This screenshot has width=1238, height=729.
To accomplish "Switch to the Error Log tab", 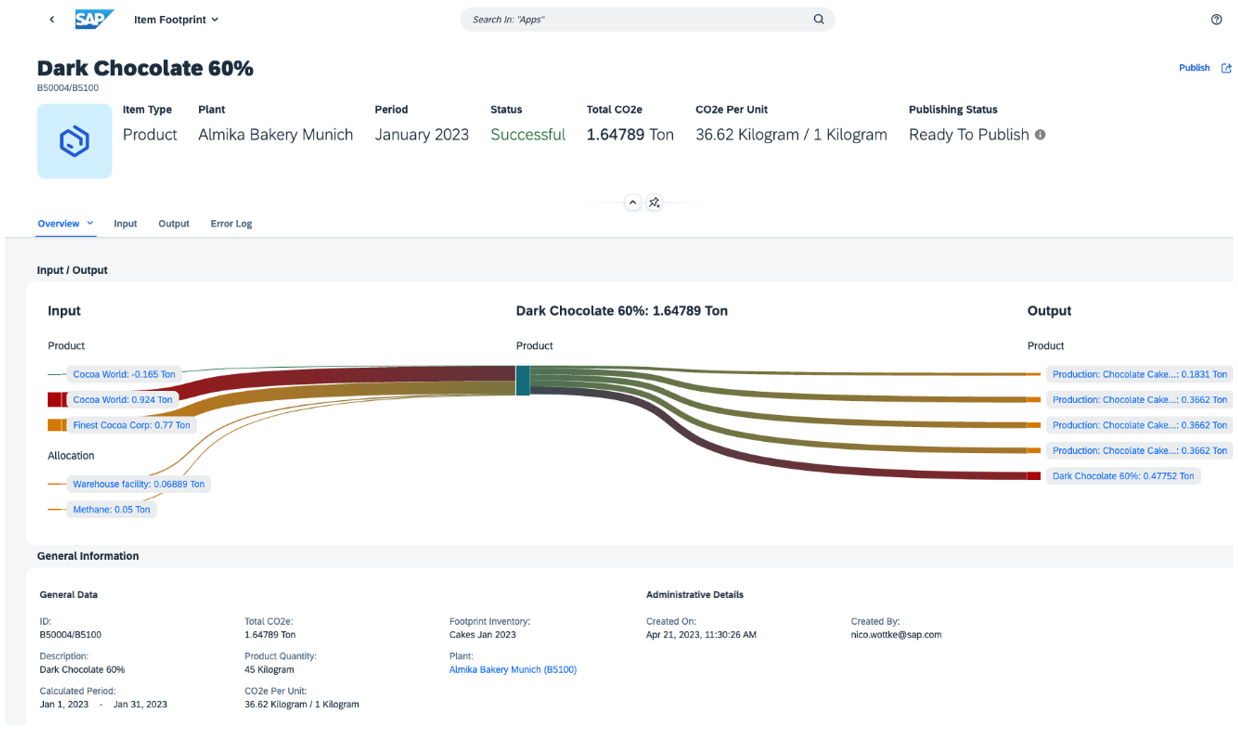I will (x=231, y=223).
